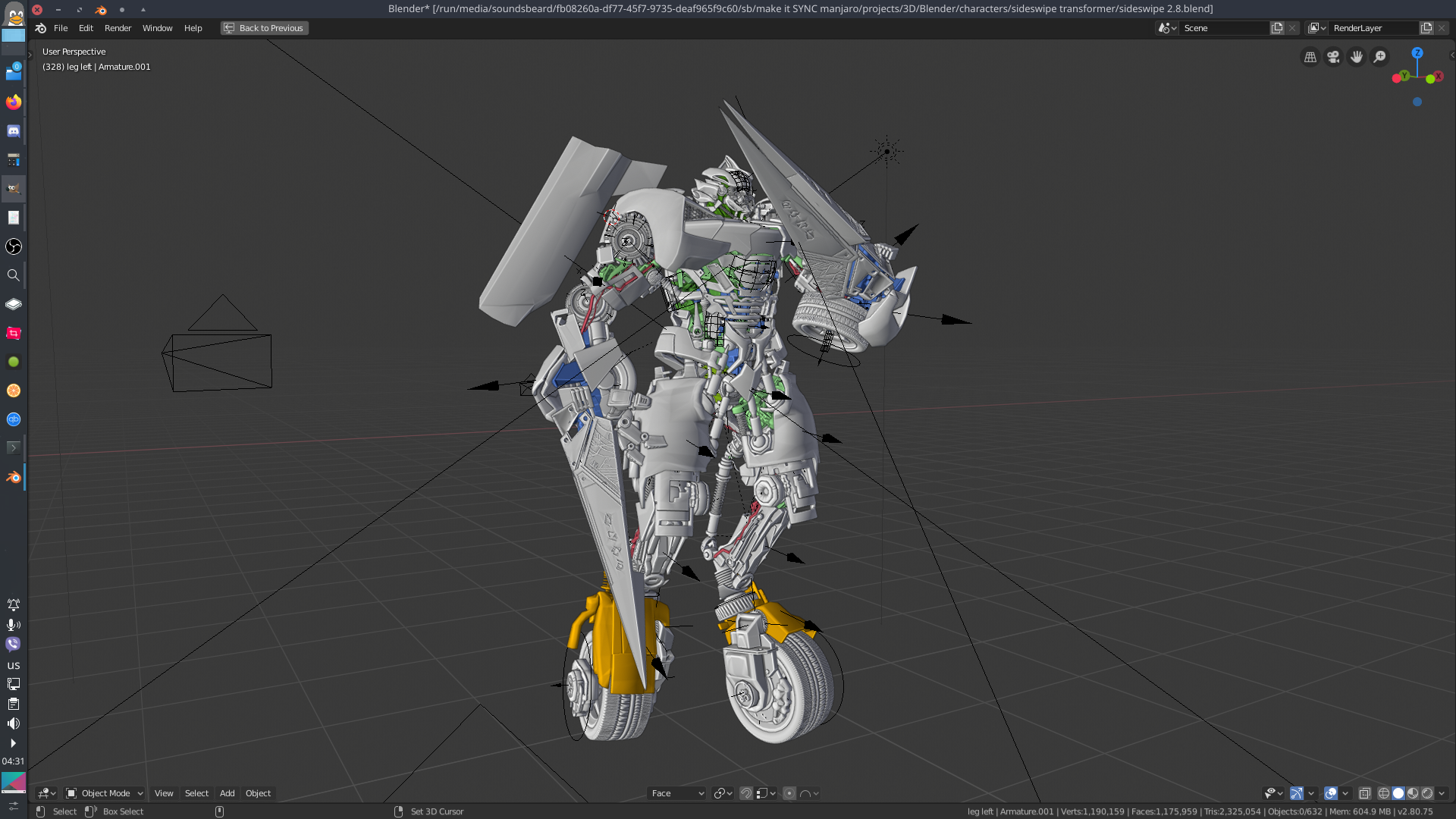Toggle X-ray mode in viewport header
Image resolution: width=1456 pixels, height=819 pixels.
pyautogui.click(x=1365, y=793)
